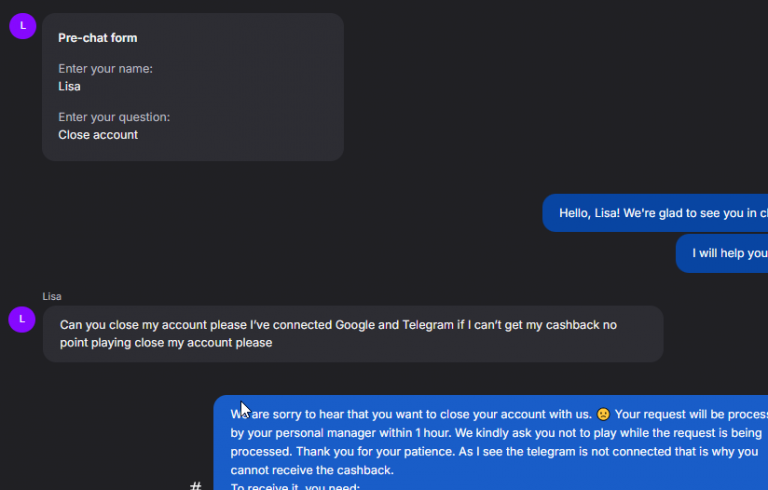768x490 pixels.
Task: Click the purple L avatar beside the pre-chat form
Action: [23, 26]
